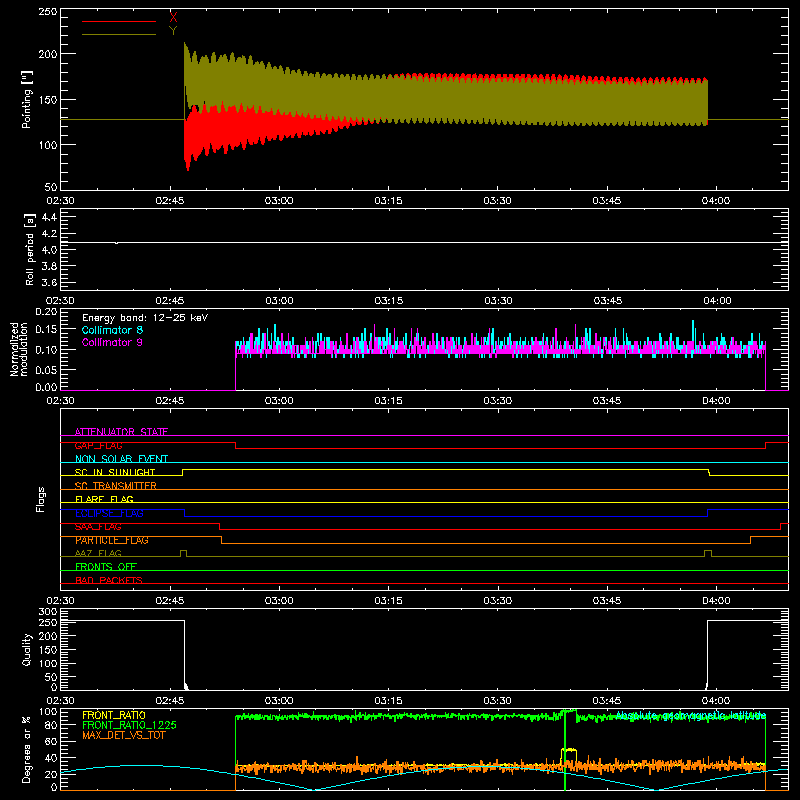This screenshot has height=800, width=800.
Task: Click the 0.20 modulation axis tick
Action: pos(46,311)
